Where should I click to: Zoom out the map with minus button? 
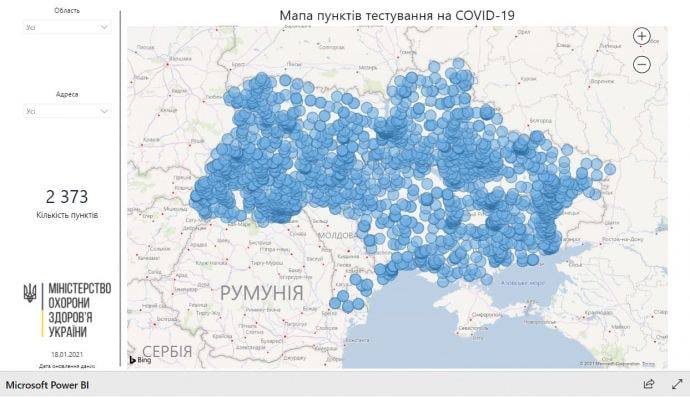click(x=642, y=65)
